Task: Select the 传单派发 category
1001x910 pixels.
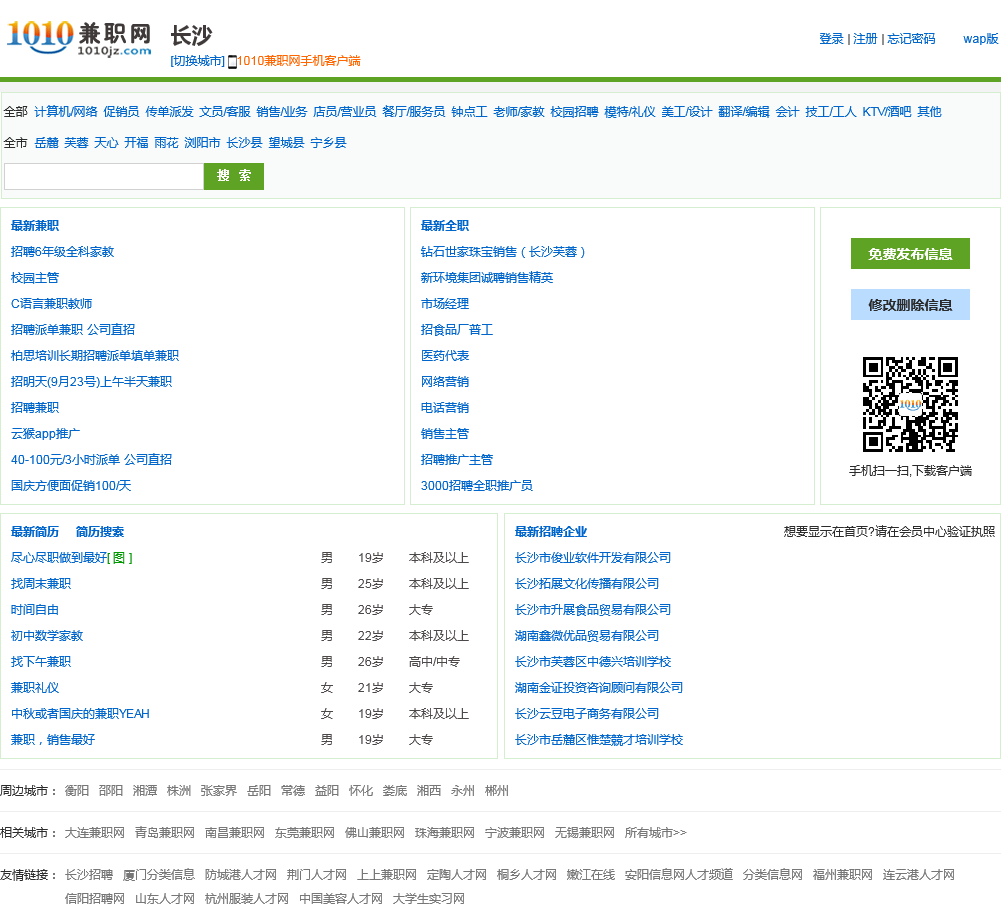Action: point(169,112)
